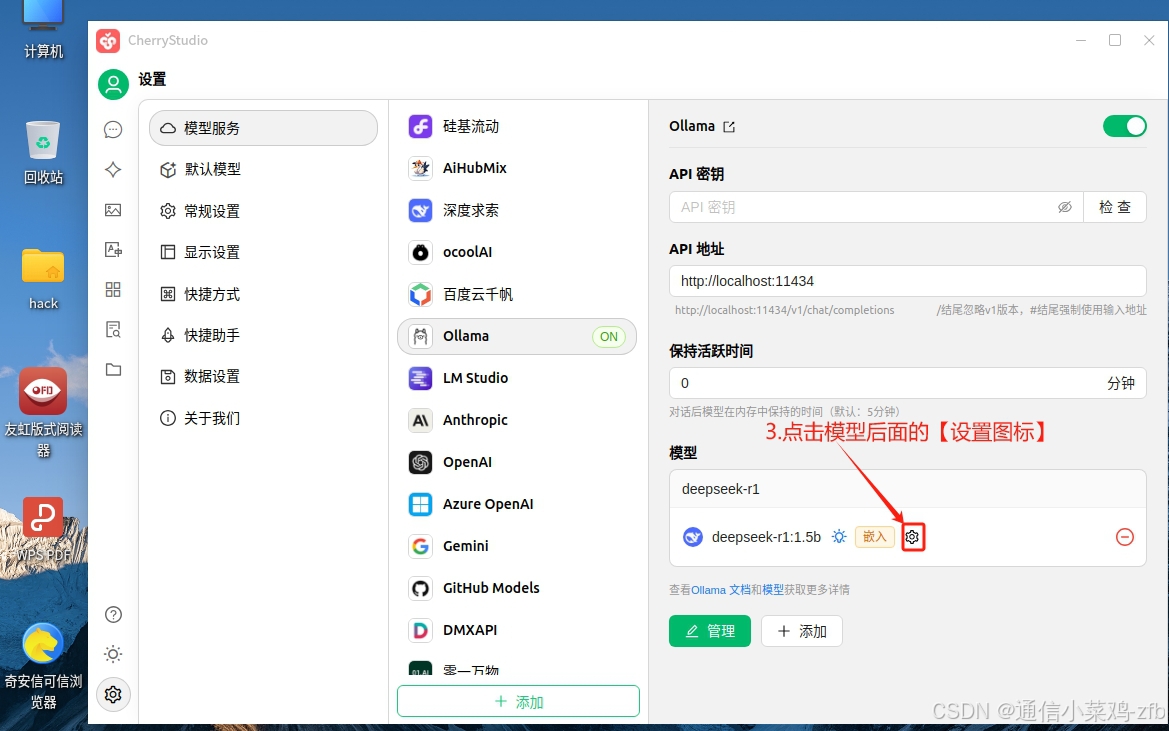Image resolution: width=1169 pixels, height=731 pixels.
Task: Select the GitHub Models provider
Action: point(517,588)
